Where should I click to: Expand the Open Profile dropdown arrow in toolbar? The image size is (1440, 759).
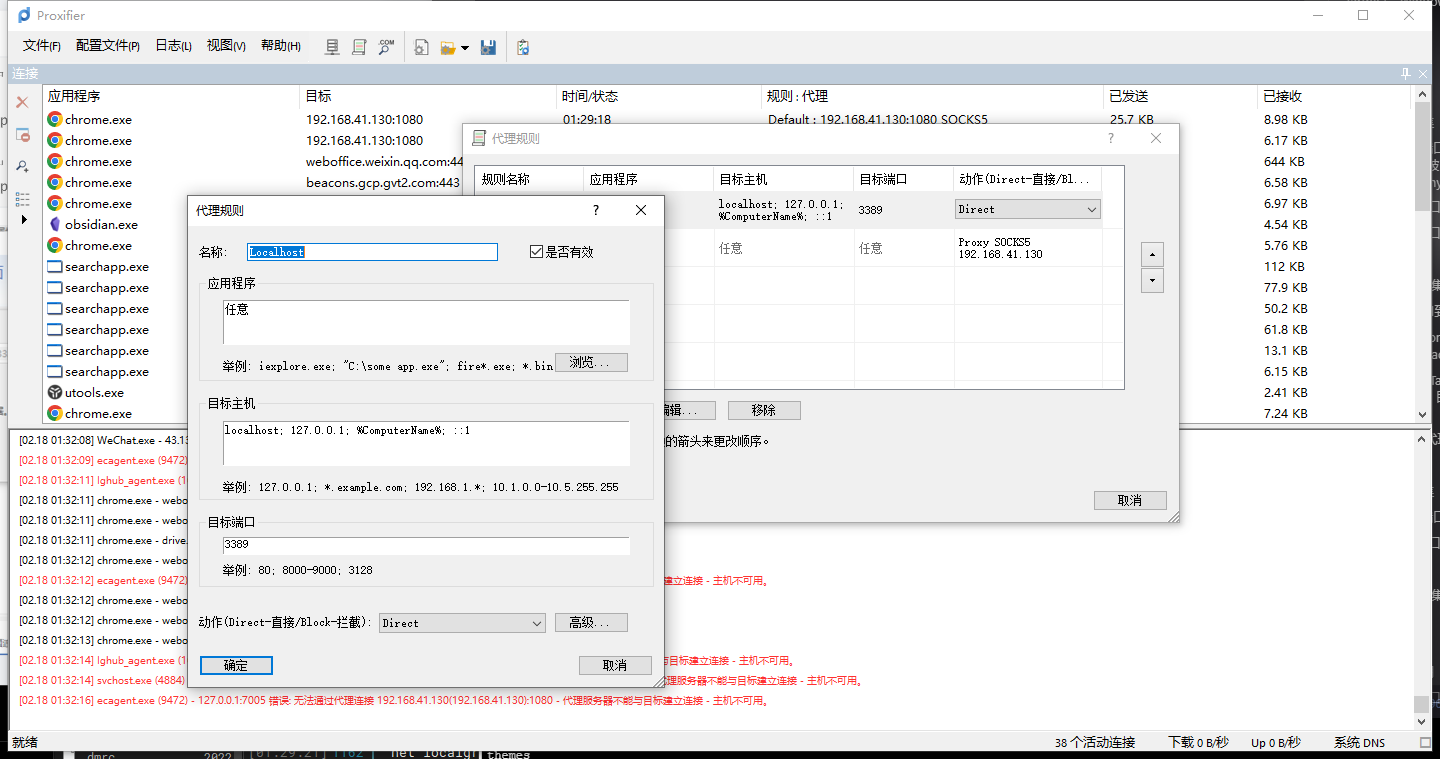pos(465,48)
